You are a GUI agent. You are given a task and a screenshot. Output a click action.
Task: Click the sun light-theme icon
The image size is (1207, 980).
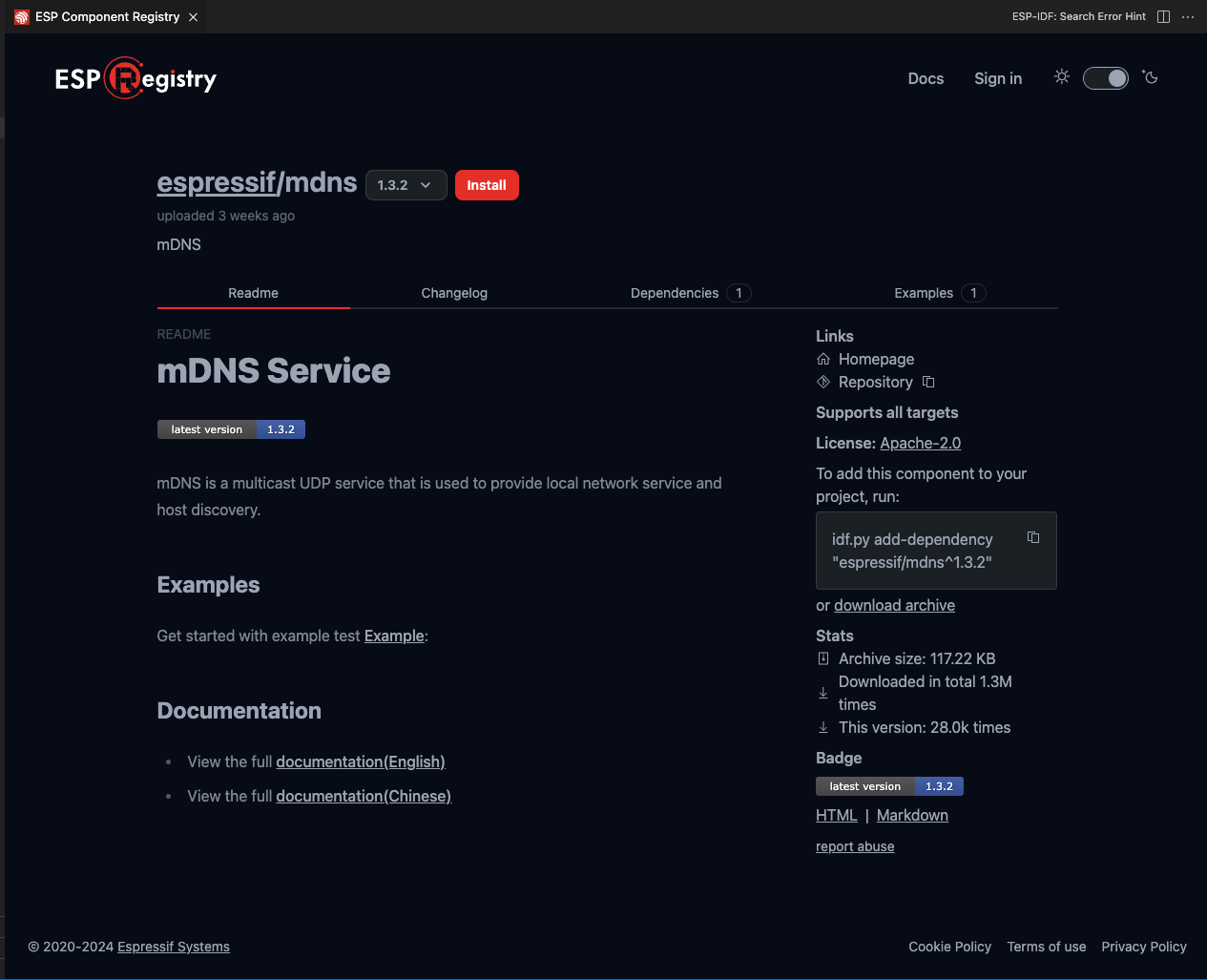(1061, 77)
